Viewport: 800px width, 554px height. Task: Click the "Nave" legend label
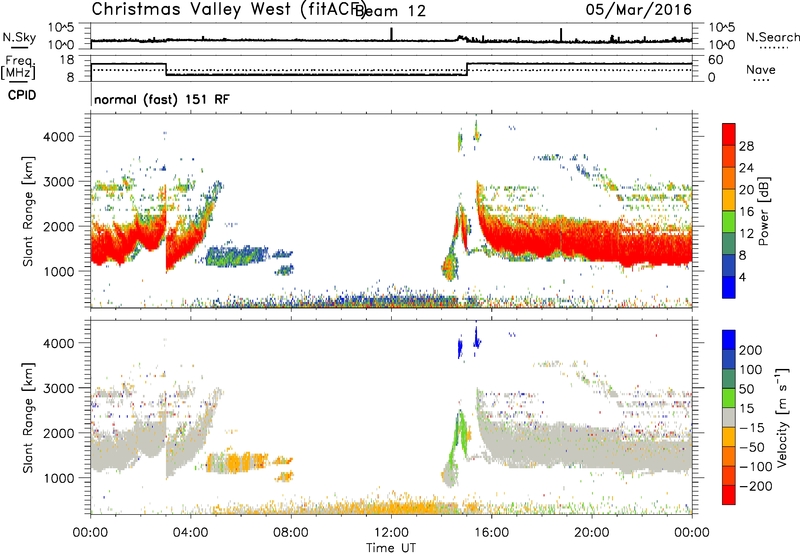(761, 69)
